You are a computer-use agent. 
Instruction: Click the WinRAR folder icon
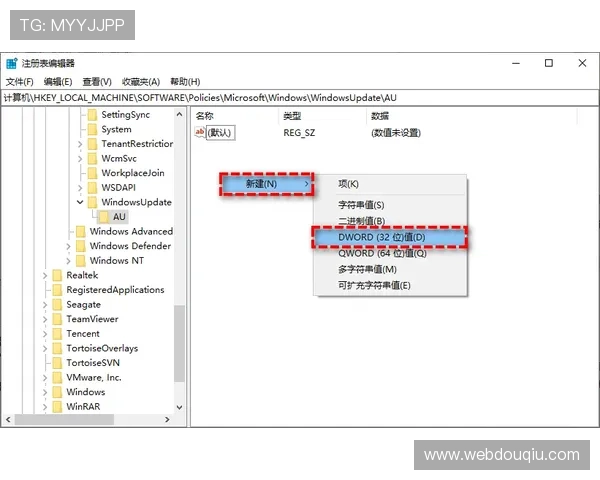pos(57,407)
